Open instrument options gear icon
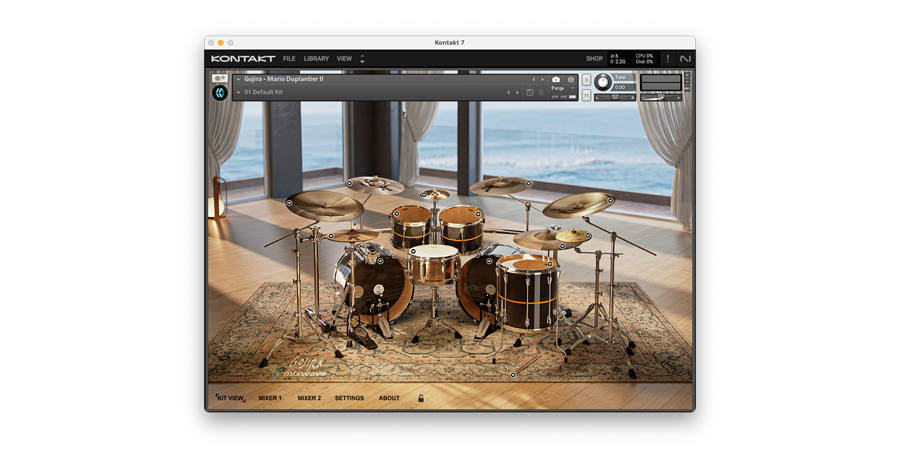 pyautogui.click(x=219, y=78)
